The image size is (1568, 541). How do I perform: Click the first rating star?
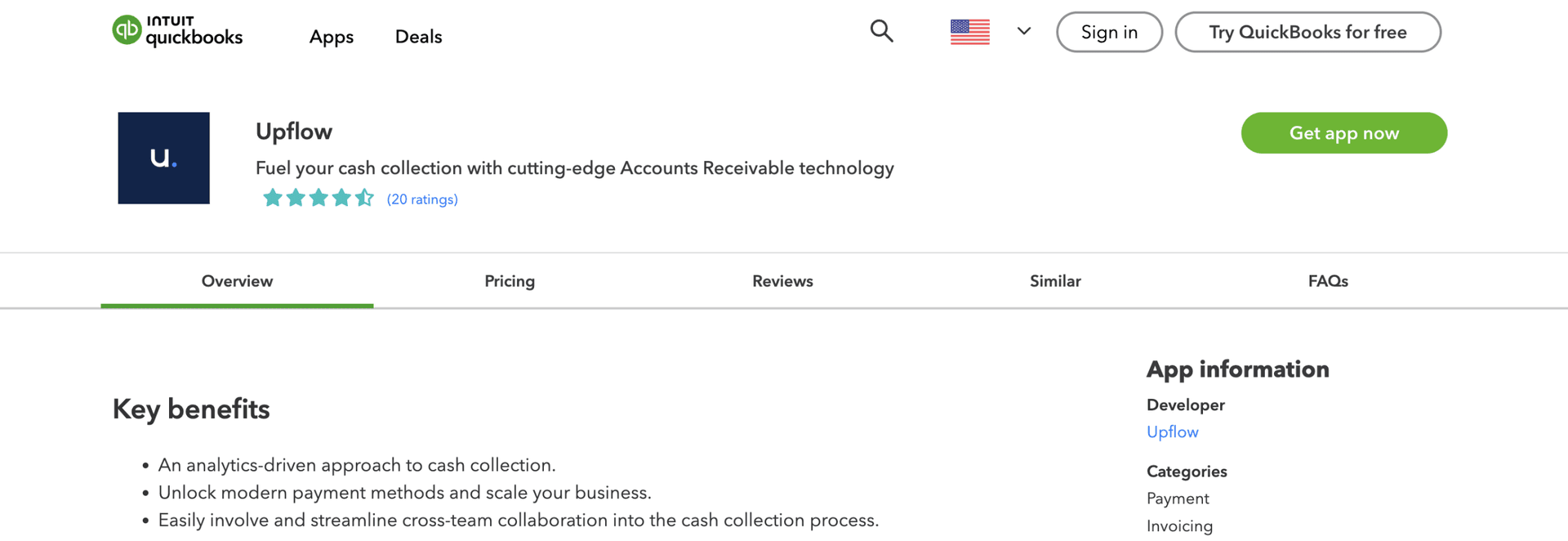tap(273, 198)
